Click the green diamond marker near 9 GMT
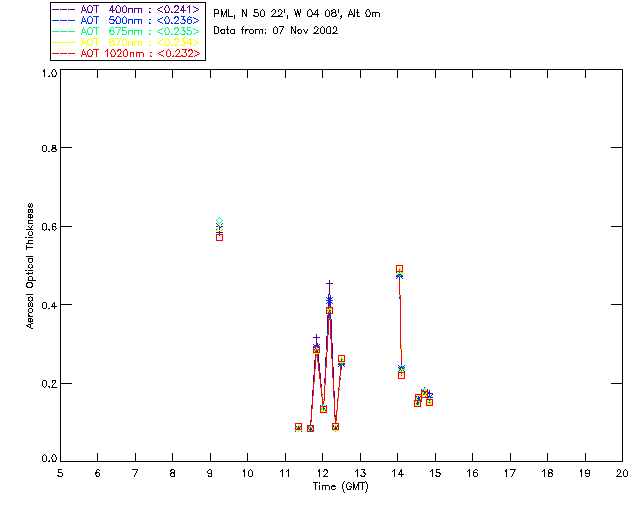Viewport: 640px width, 512px height. [x=220, y=221]
